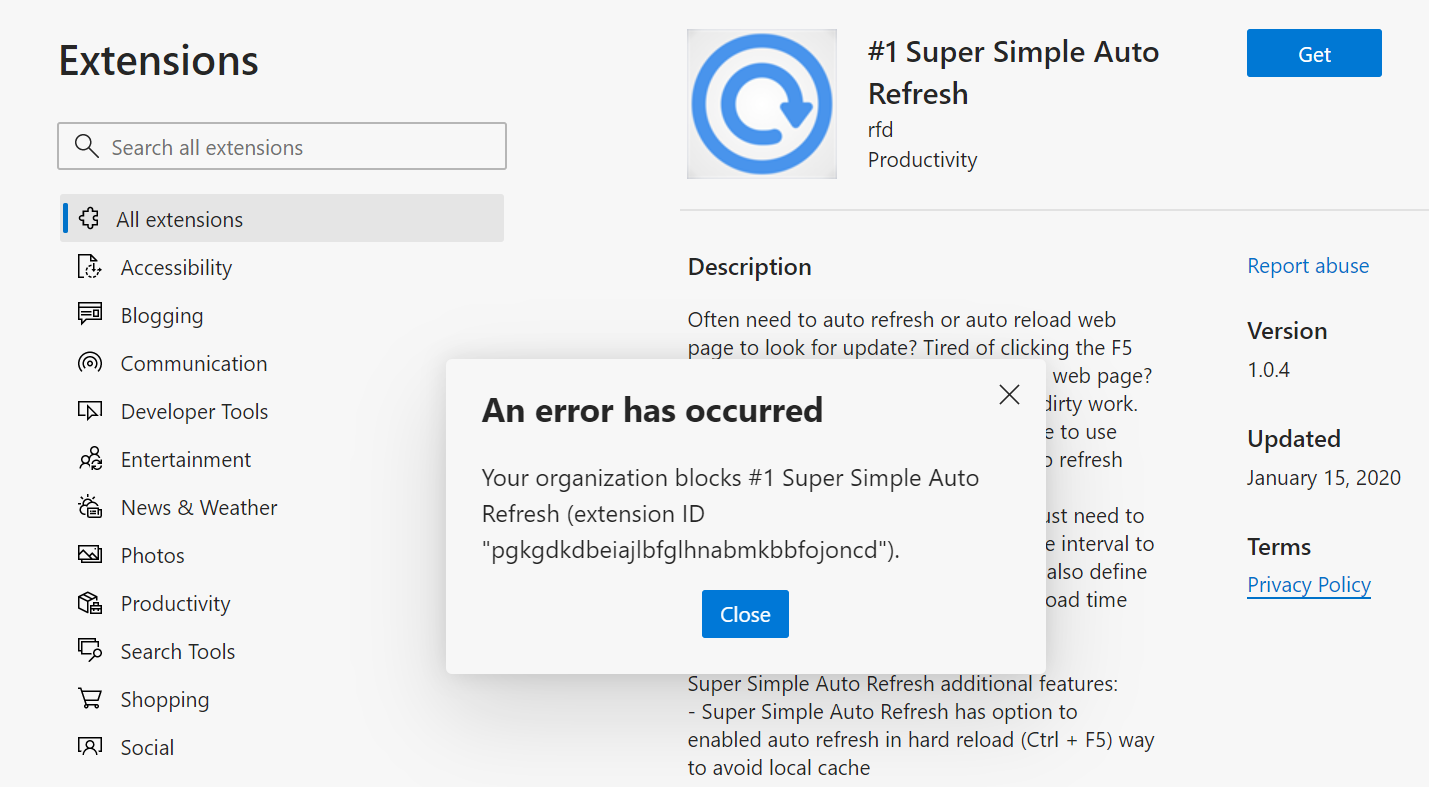Select All extensions in the sidebar
This screenshot has height=787, width=1429.
tap(282, 218)
